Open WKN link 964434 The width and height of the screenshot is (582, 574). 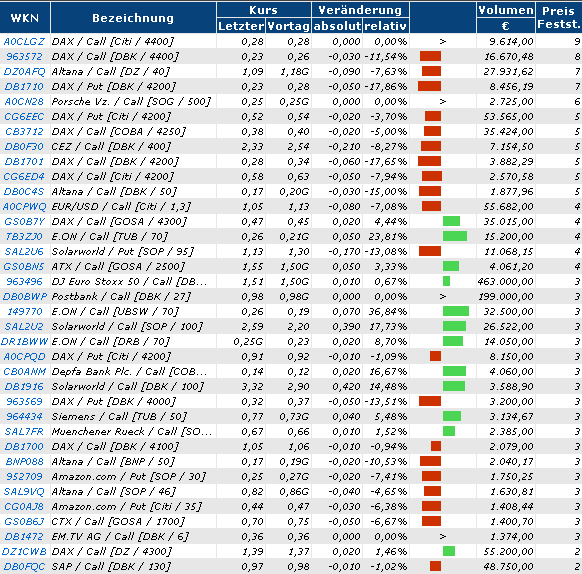[24, 417]
